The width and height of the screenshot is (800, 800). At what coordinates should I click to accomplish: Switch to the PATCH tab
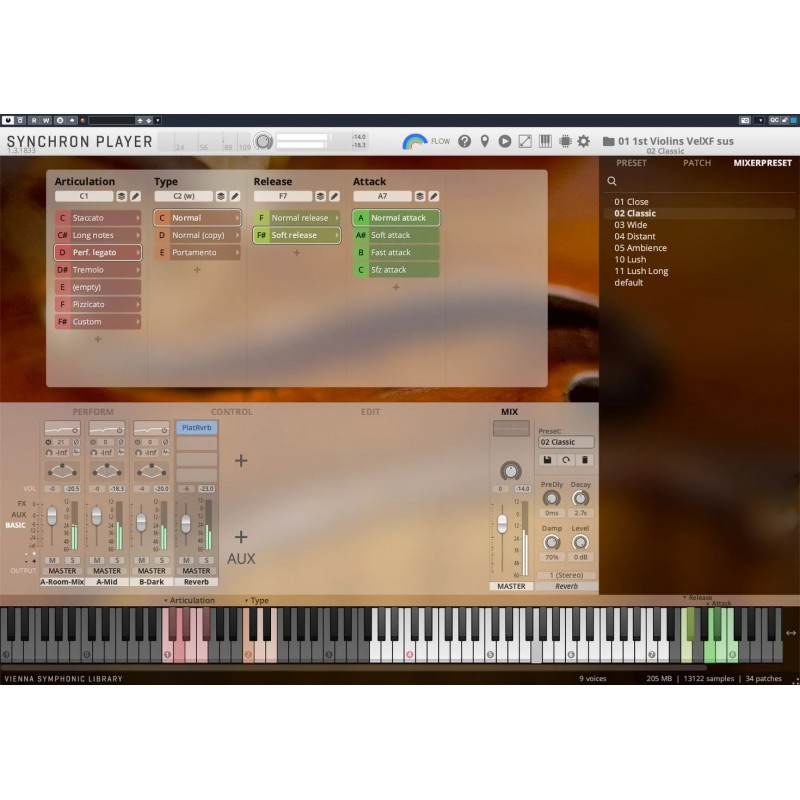697,162
